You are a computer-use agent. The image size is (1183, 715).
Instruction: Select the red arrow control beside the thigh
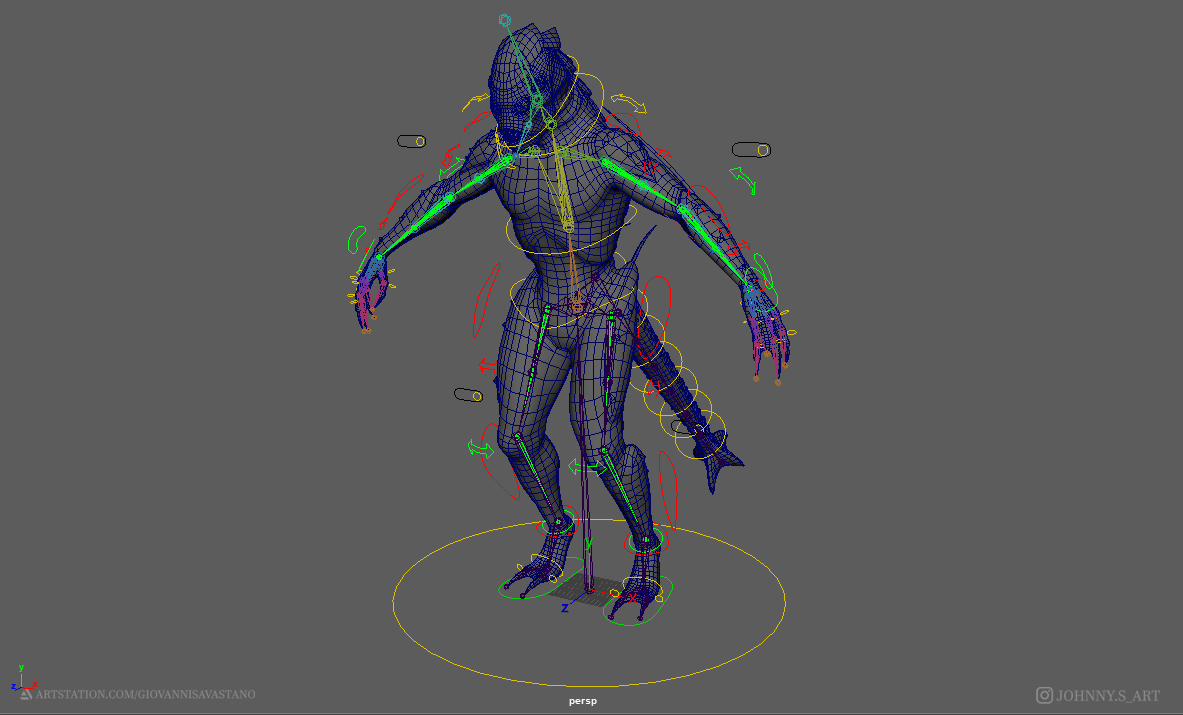[487, 367]
